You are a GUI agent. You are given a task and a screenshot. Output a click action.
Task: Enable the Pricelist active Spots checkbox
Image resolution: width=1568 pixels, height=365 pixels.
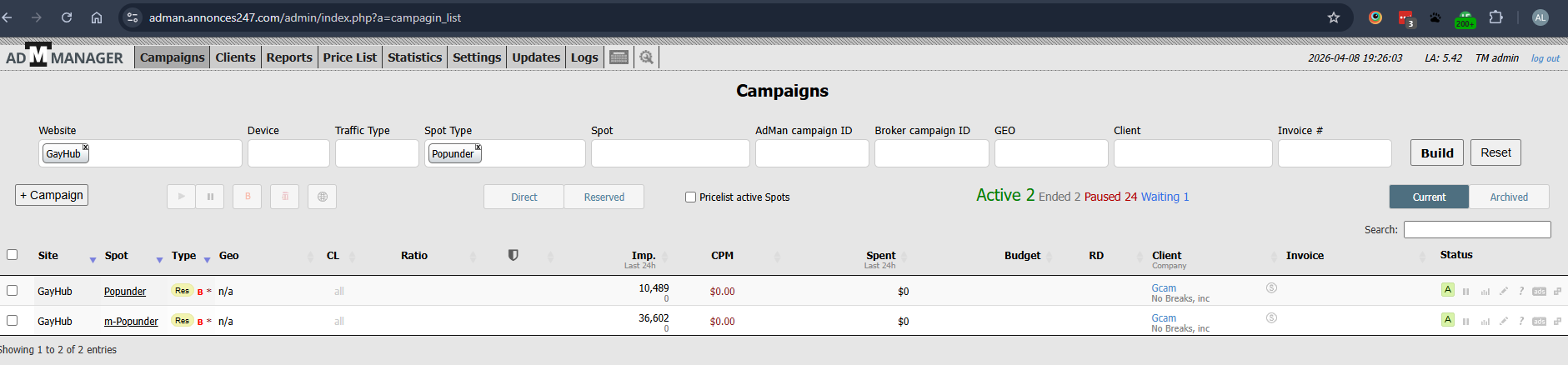(x=690, y=197)
